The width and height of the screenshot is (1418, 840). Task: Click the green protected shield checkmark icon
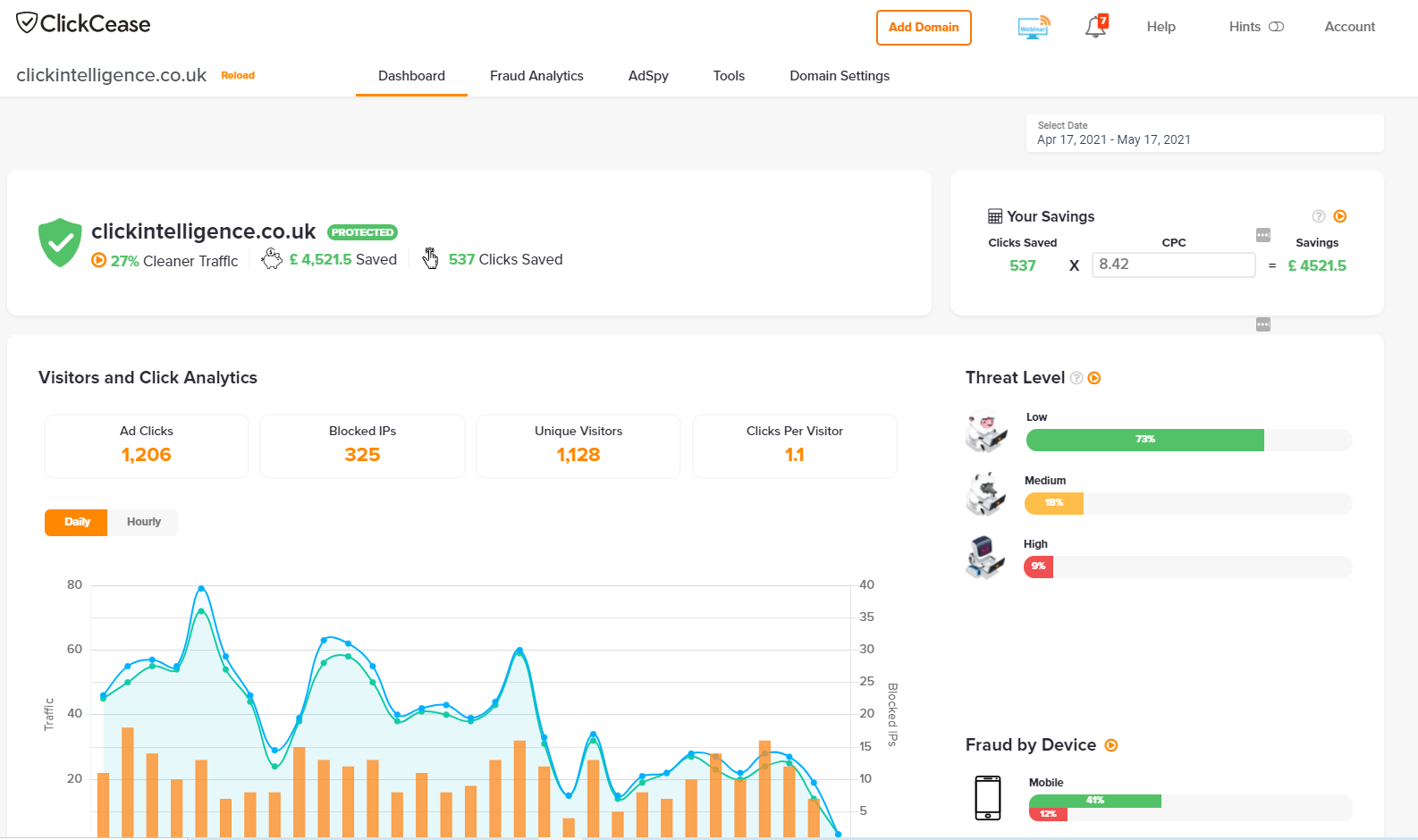pos(60,242)
